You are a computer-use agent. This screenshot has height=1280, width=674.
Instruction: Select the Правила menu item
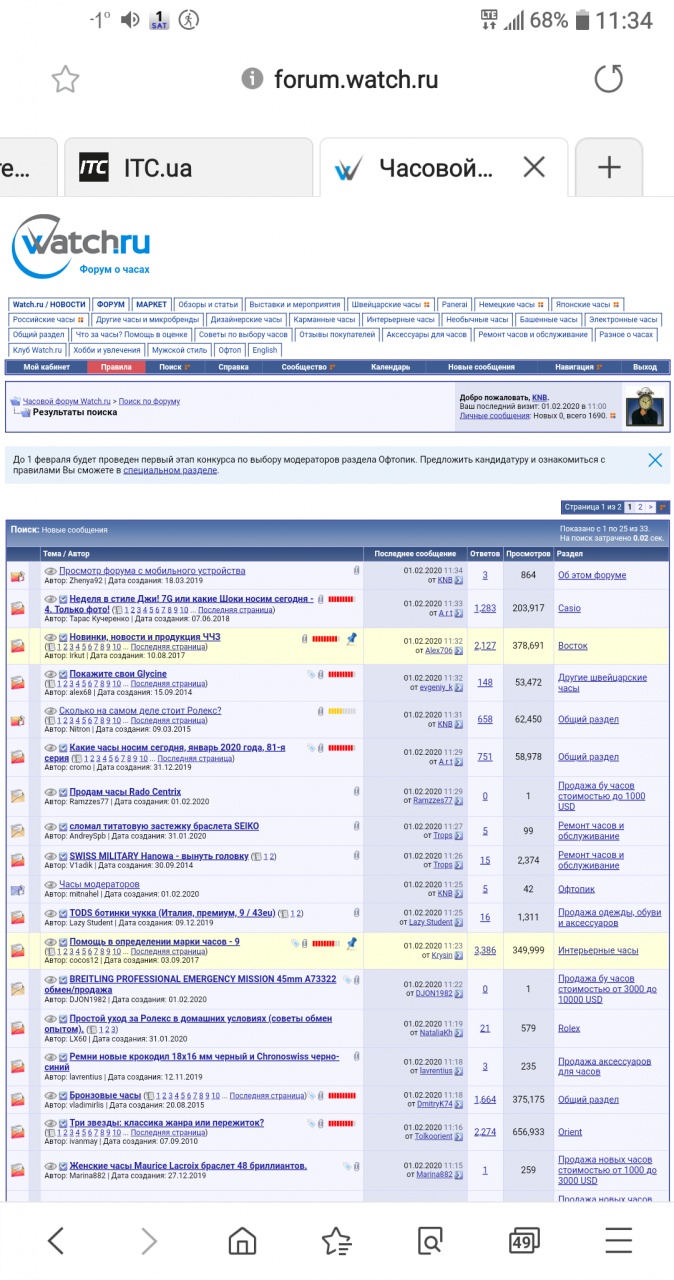[116, 367]
